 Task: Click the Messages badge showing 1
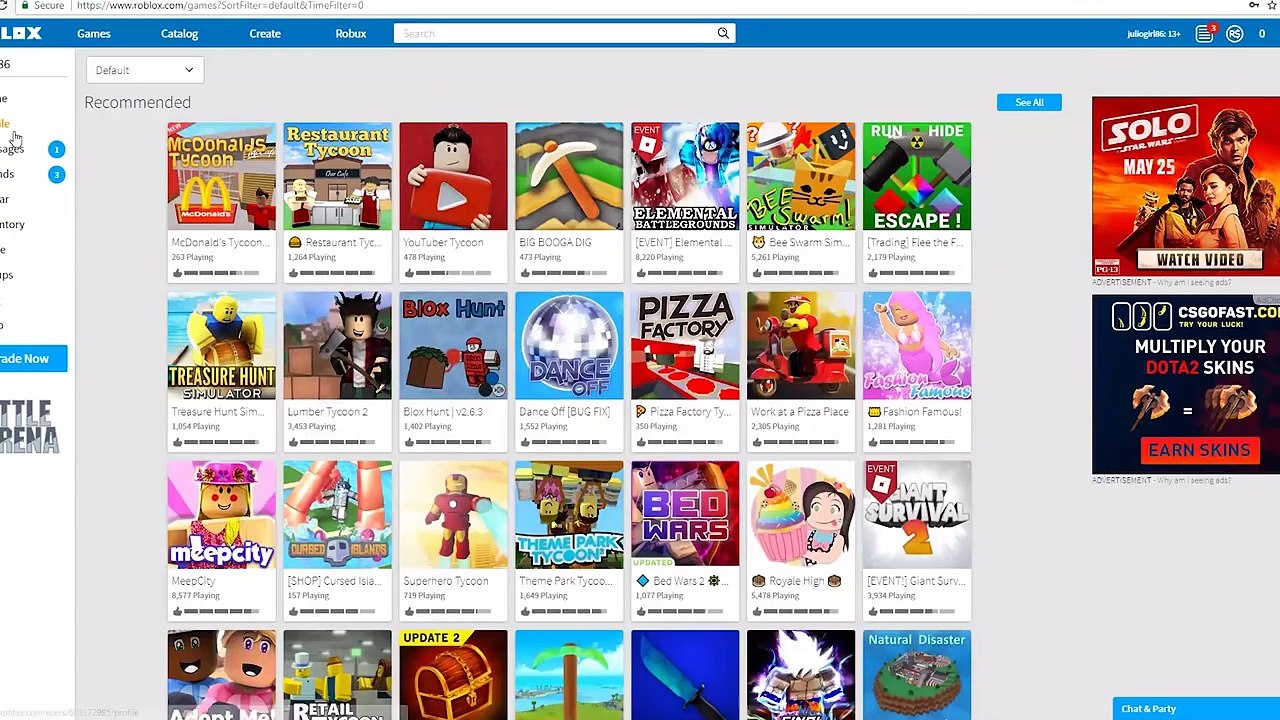coord(56,149)
